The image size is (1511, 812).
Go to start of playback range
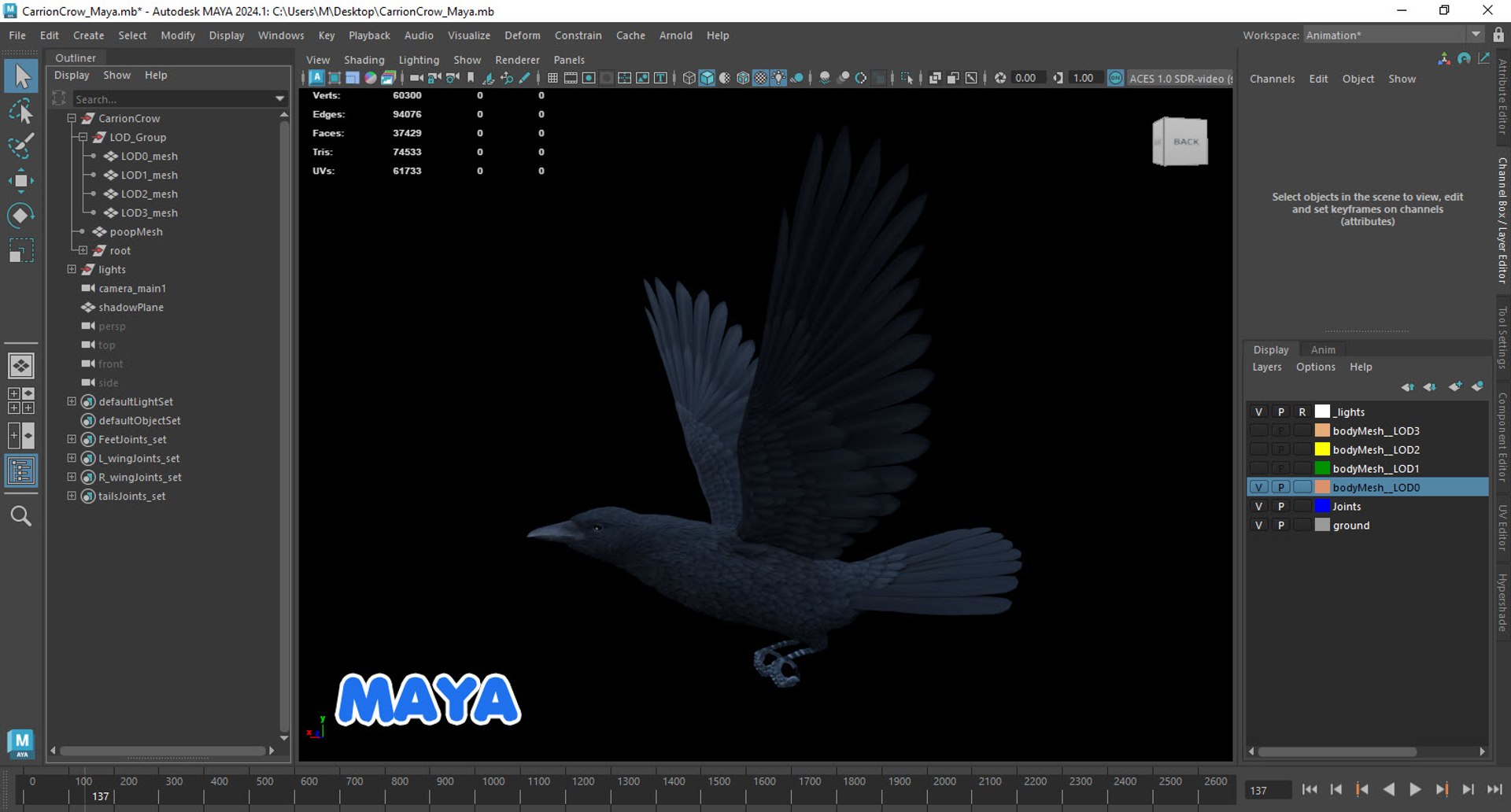pyautogui.click(x=1310, y=789)
